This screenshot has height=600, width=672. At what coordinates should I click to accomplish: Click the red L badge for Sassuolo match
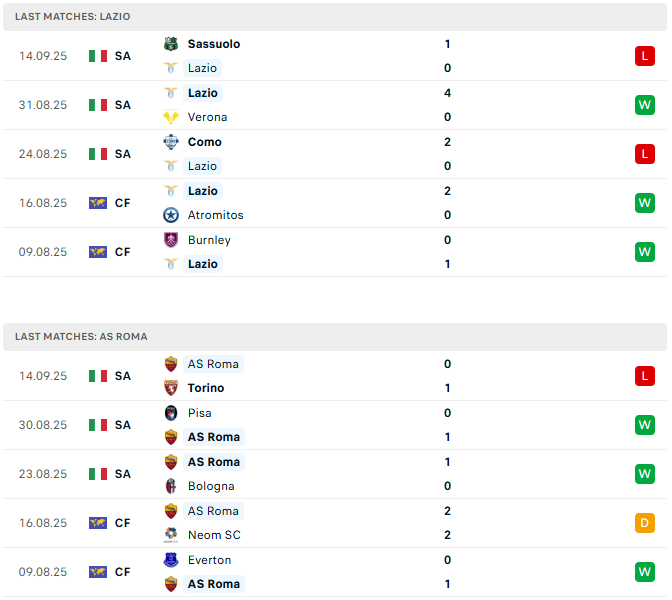[645, 56]
